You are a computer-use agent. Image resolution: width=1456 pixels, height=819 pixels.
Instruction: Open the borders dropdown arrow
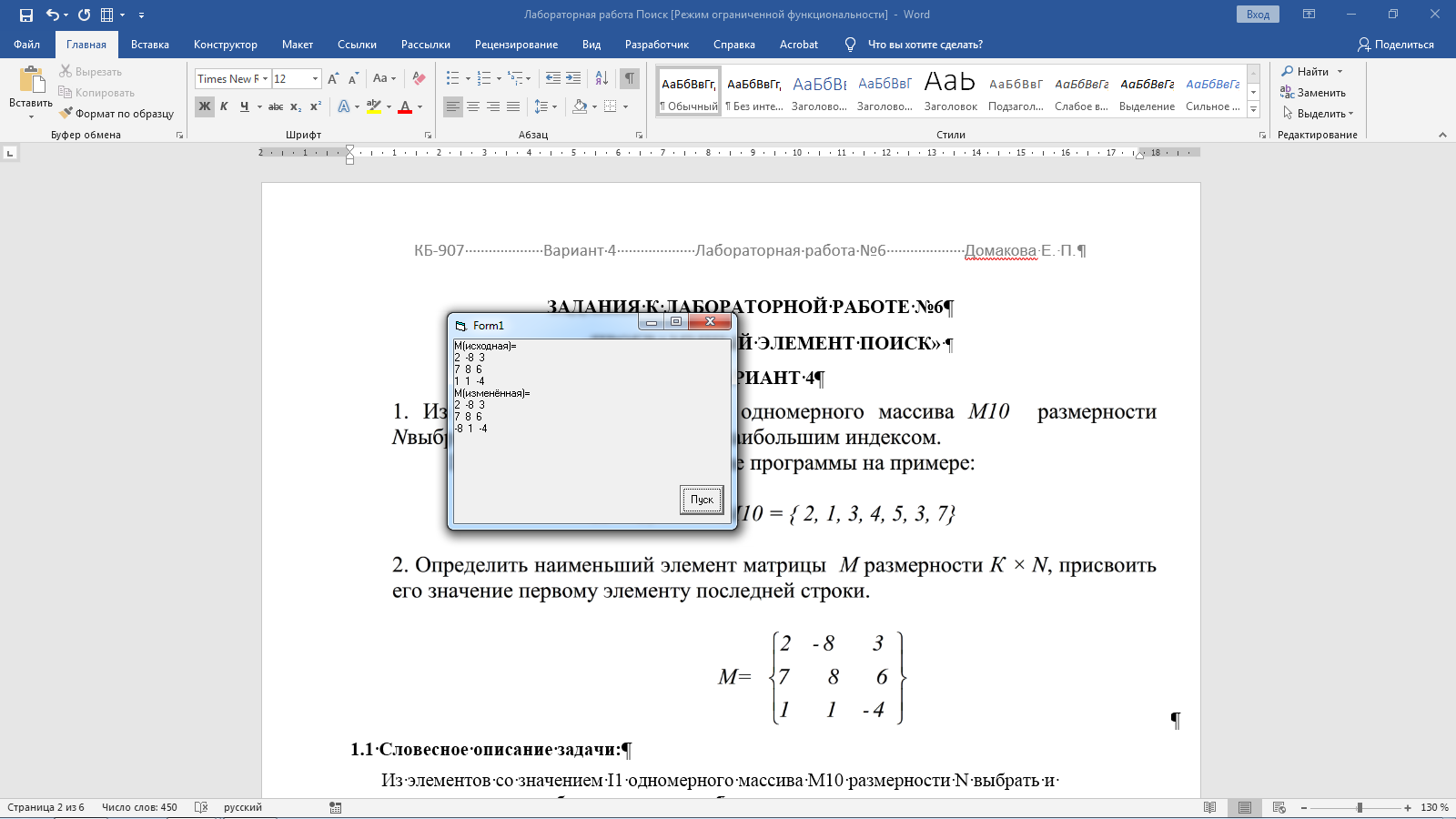coord(625,106)
